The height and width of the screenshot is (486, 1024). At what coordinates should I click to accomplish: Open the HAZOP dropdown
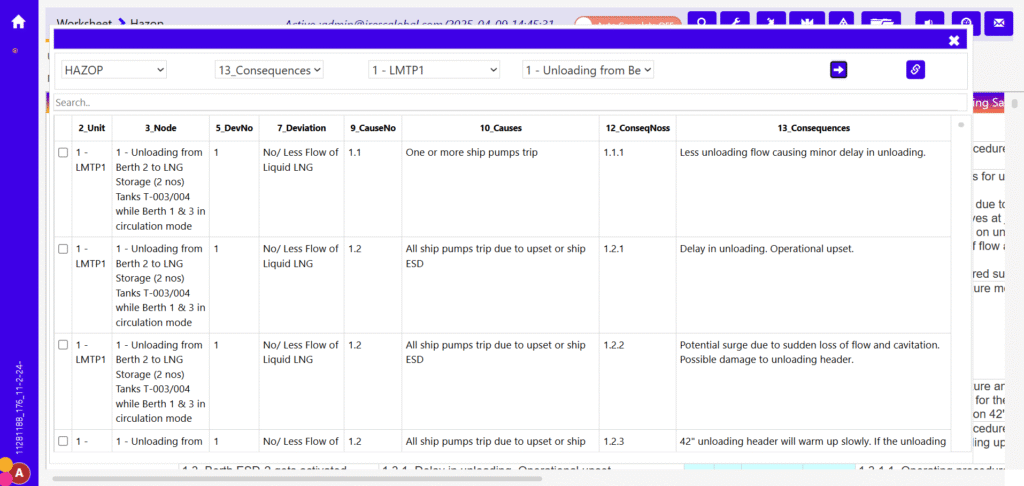pyautogui.click(x=114, y=70)
